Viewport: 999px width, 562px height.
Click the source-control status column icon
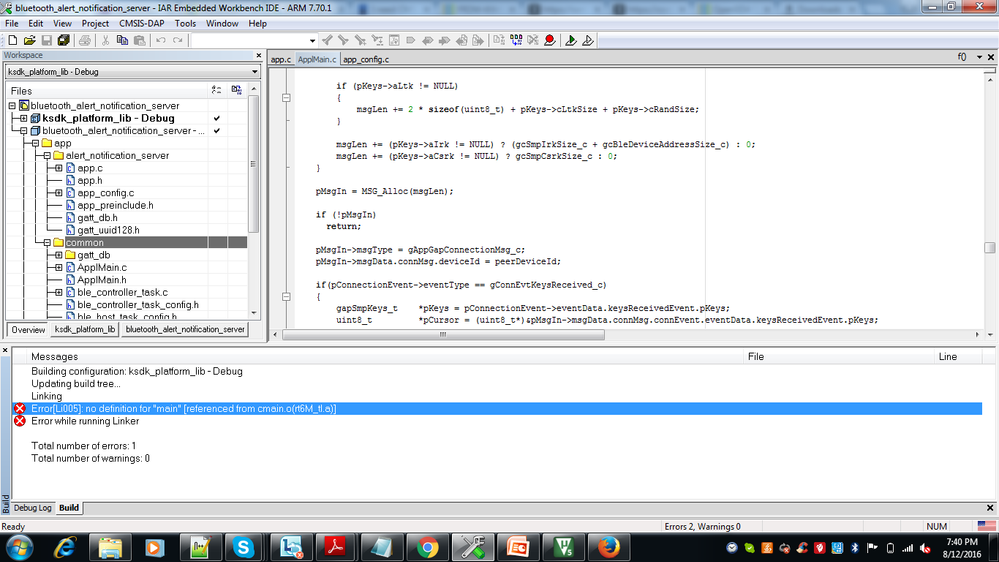tap(236, 90)
